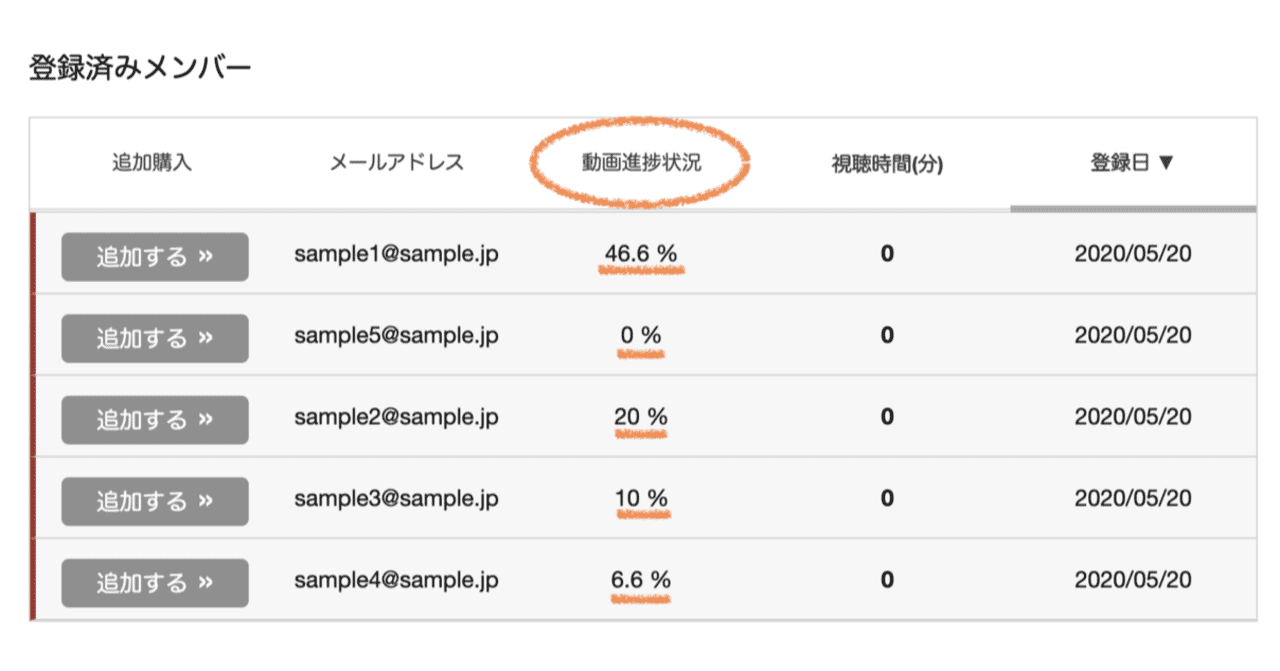The height and width of the screenshot is (671, 1280).
Task: Click the 6.6 % progress value
Action: pyautogui.click(x=641, y=580)
